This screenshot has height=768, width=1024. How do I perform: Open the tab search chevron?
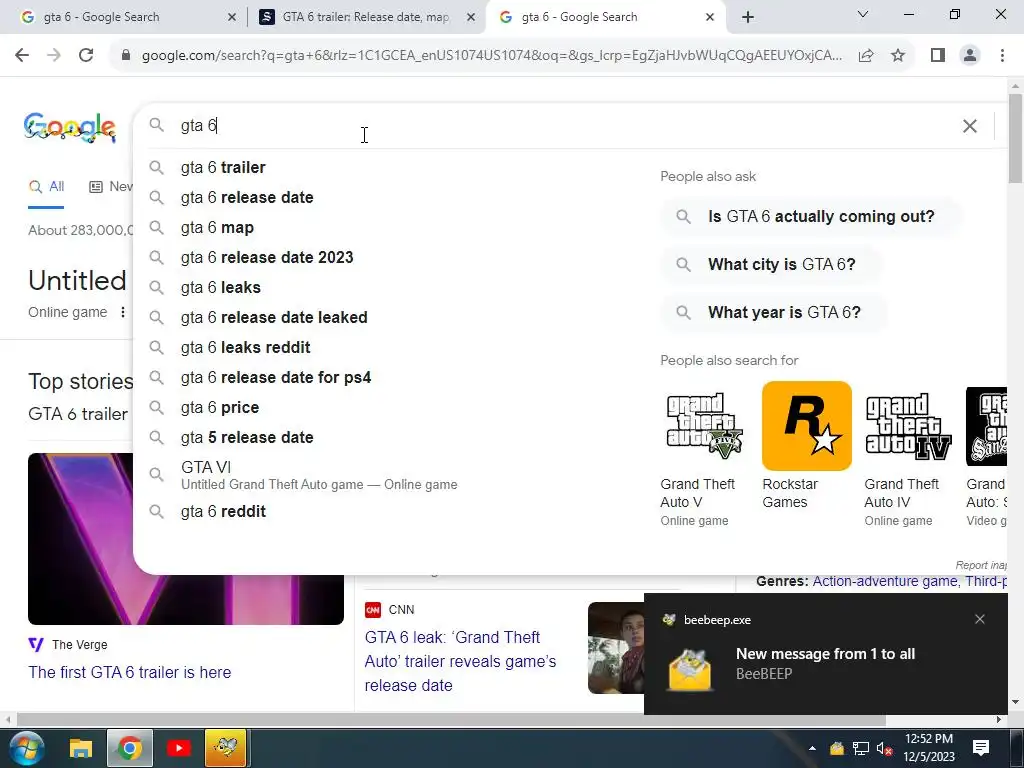tap(863, 14)
